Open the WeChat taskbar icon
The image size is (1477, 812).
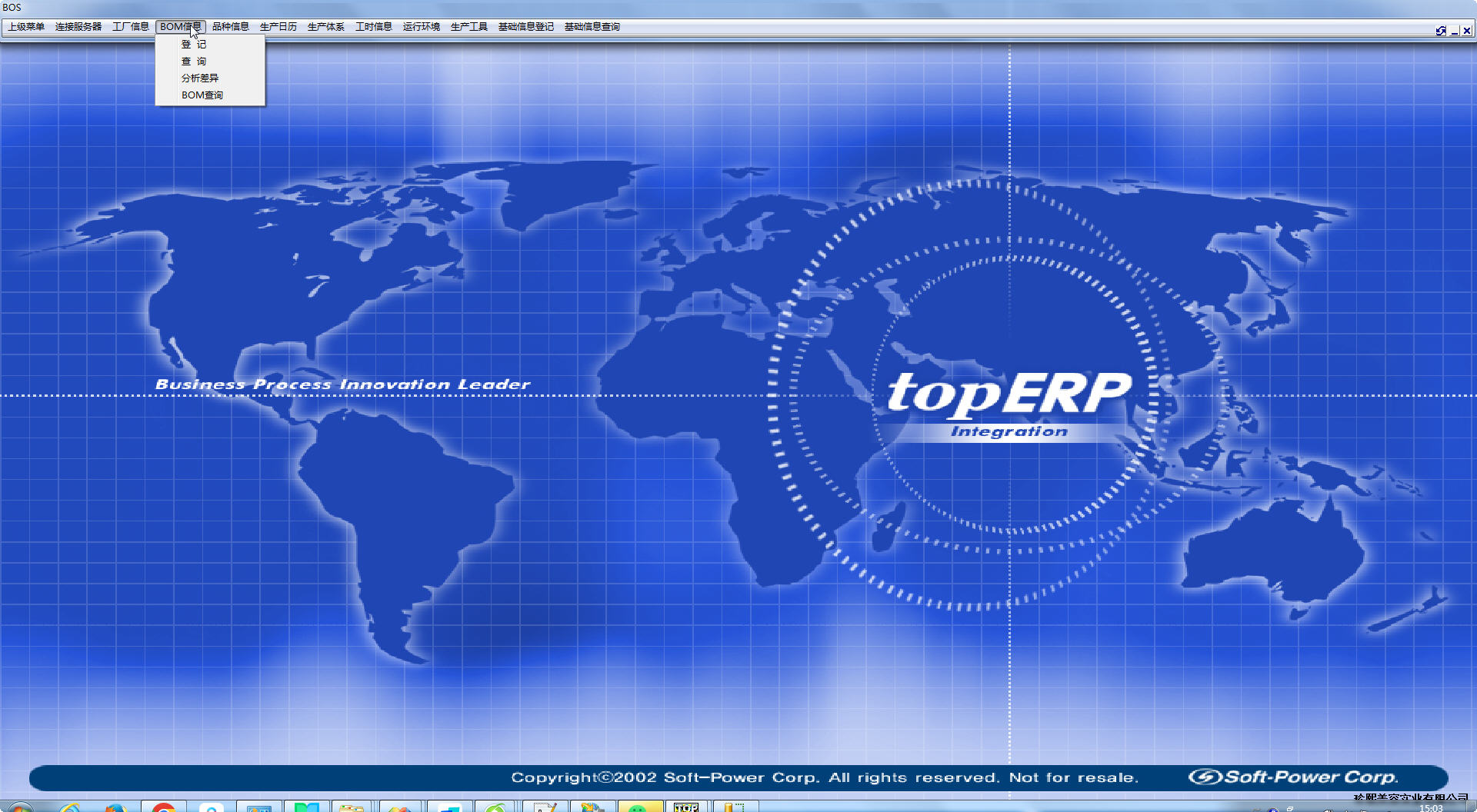638,807
